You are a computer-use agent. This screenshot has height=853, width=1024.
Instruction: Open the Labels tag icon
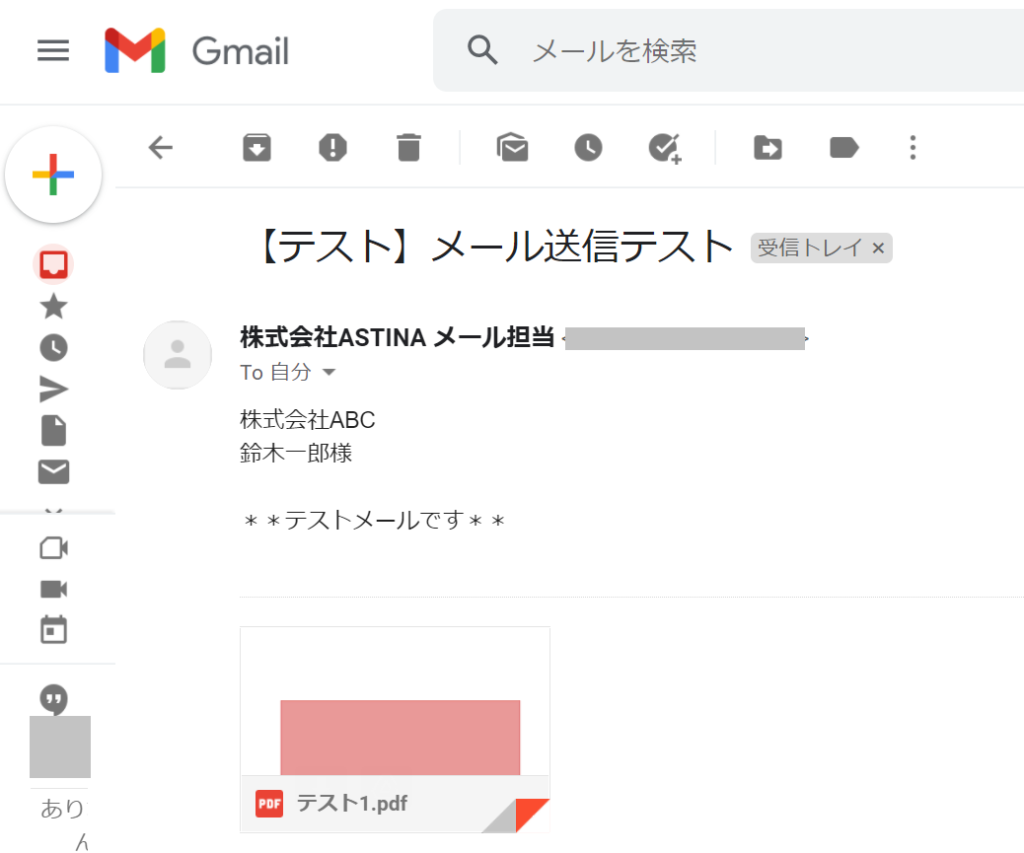click(844, 148)
